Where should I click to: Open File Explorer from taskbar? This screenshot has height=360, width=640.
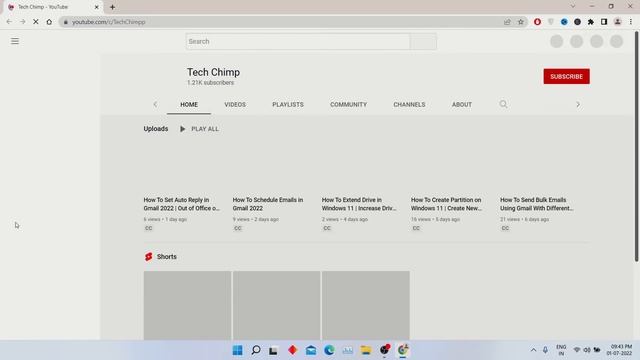[366, 350]
